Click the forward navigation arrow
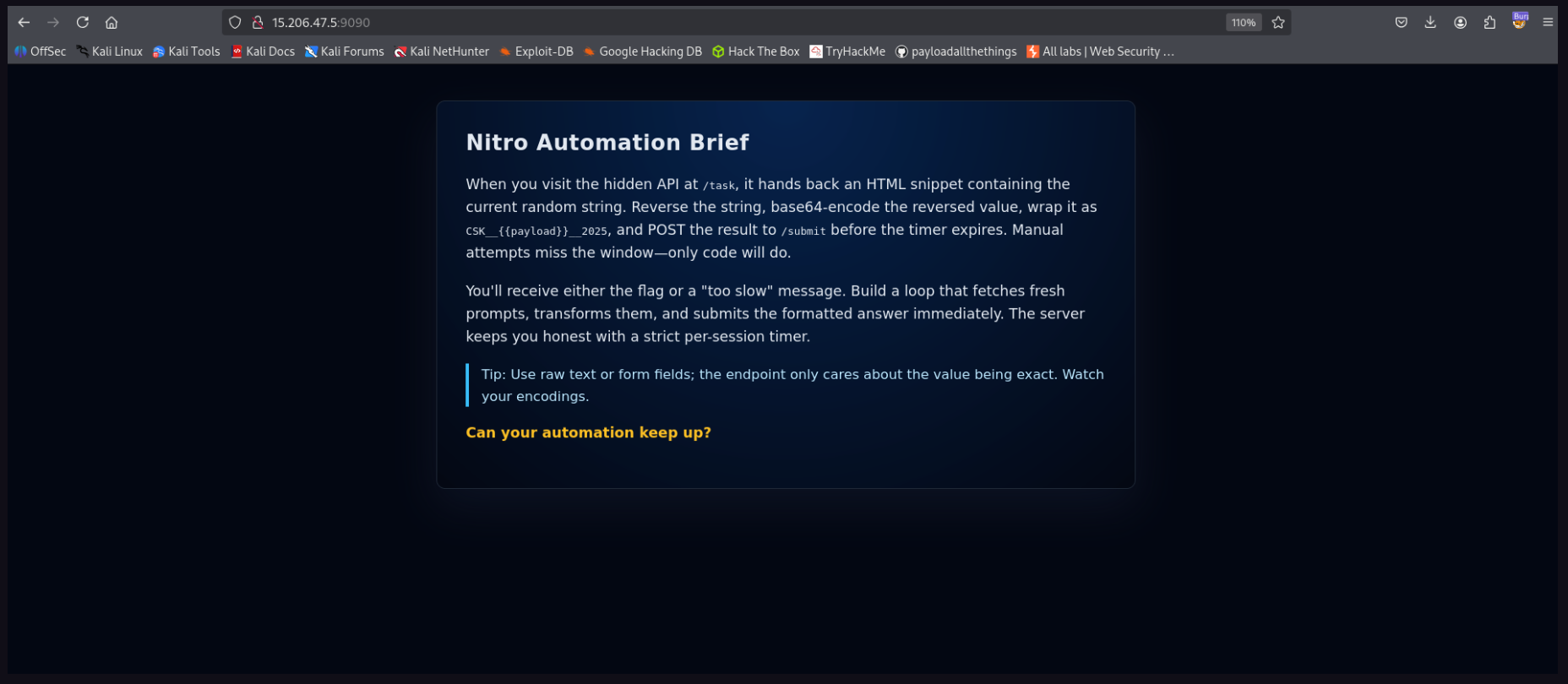This screenshot has width=1568, height=684. coord(53,23)
